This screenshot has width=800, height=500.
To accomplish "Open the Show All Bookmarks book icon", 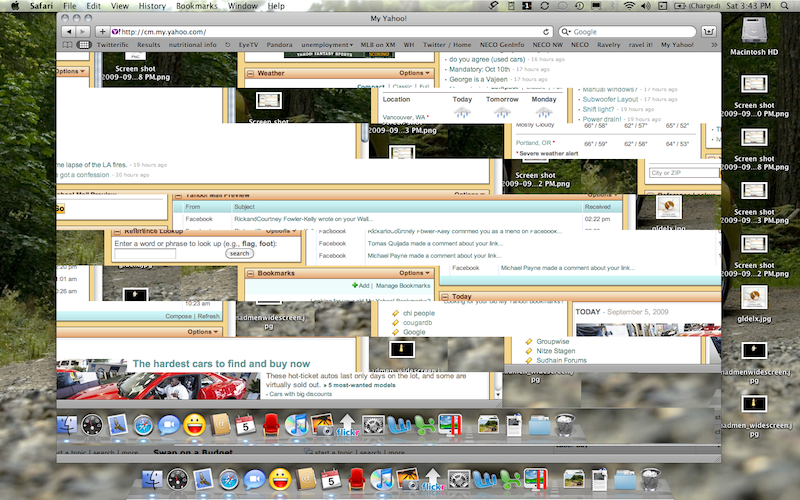I will pyautogui.click(x=67, y=45).
